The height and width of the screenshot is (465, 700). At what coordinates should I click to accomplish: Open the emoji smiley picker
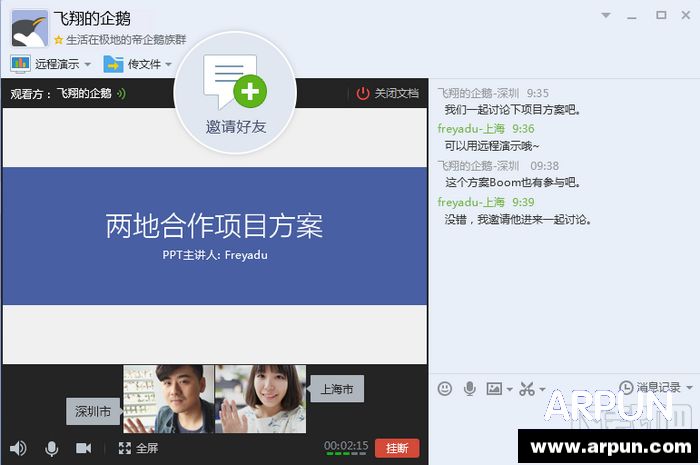tap(445, 389)
